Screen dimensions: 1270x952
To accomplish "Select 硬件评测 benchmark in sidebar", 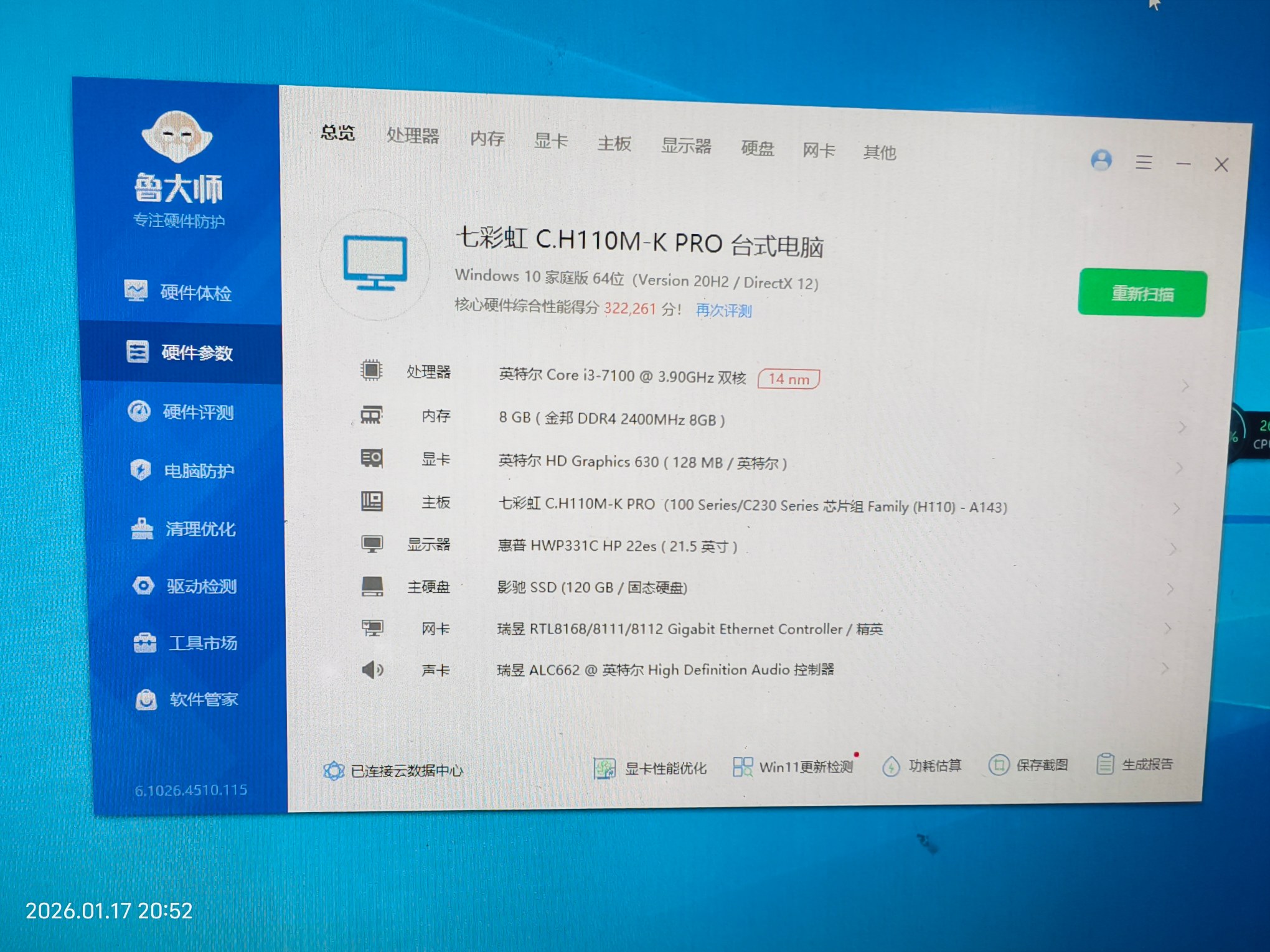I will coord(197,411).
